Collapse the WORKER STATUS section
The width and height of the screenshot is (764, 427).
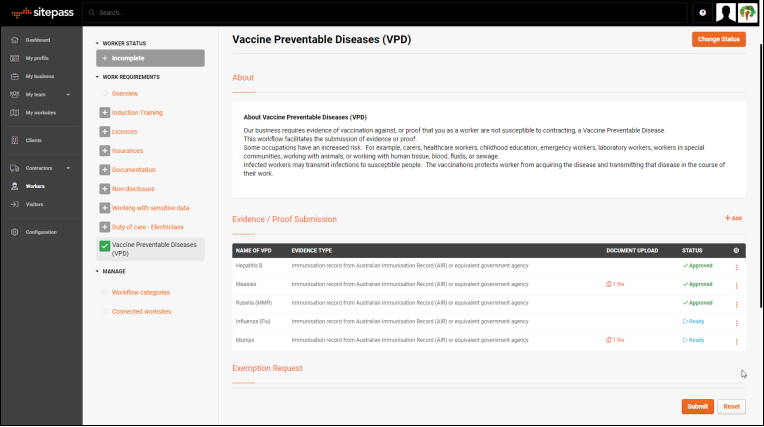coord(97,43)
